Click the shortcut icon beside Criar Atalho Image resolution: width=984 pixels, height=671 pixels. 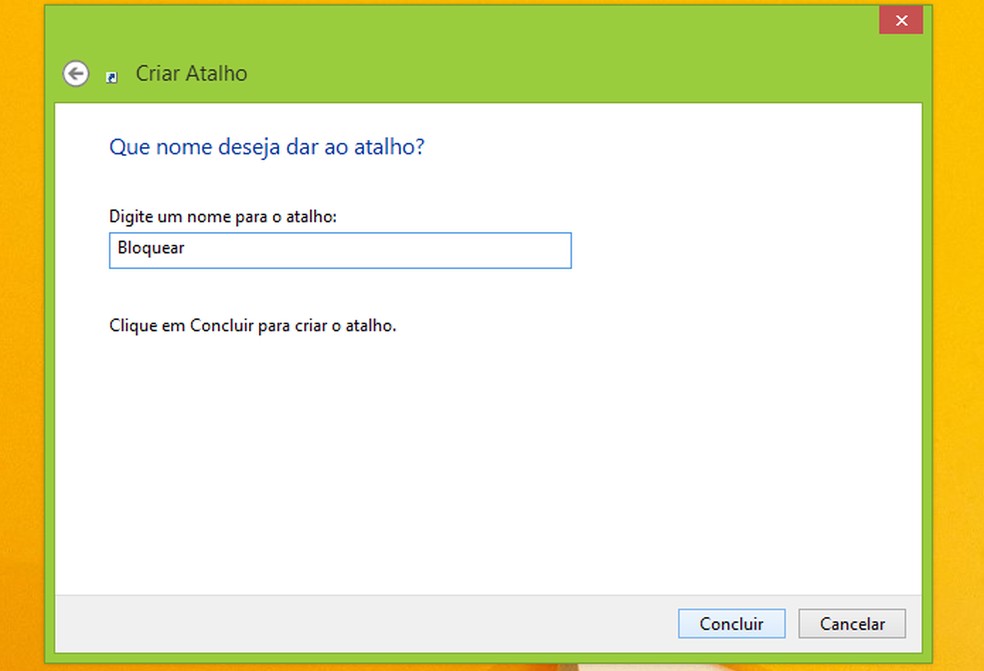click(112, 77)
